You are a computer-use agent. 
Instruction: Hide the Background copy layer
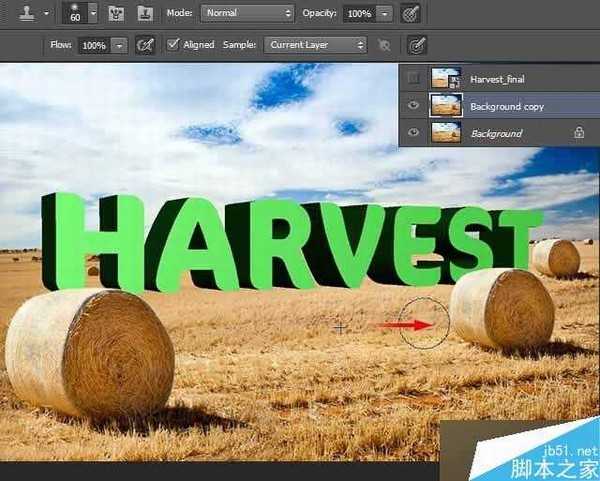[411, 105]
